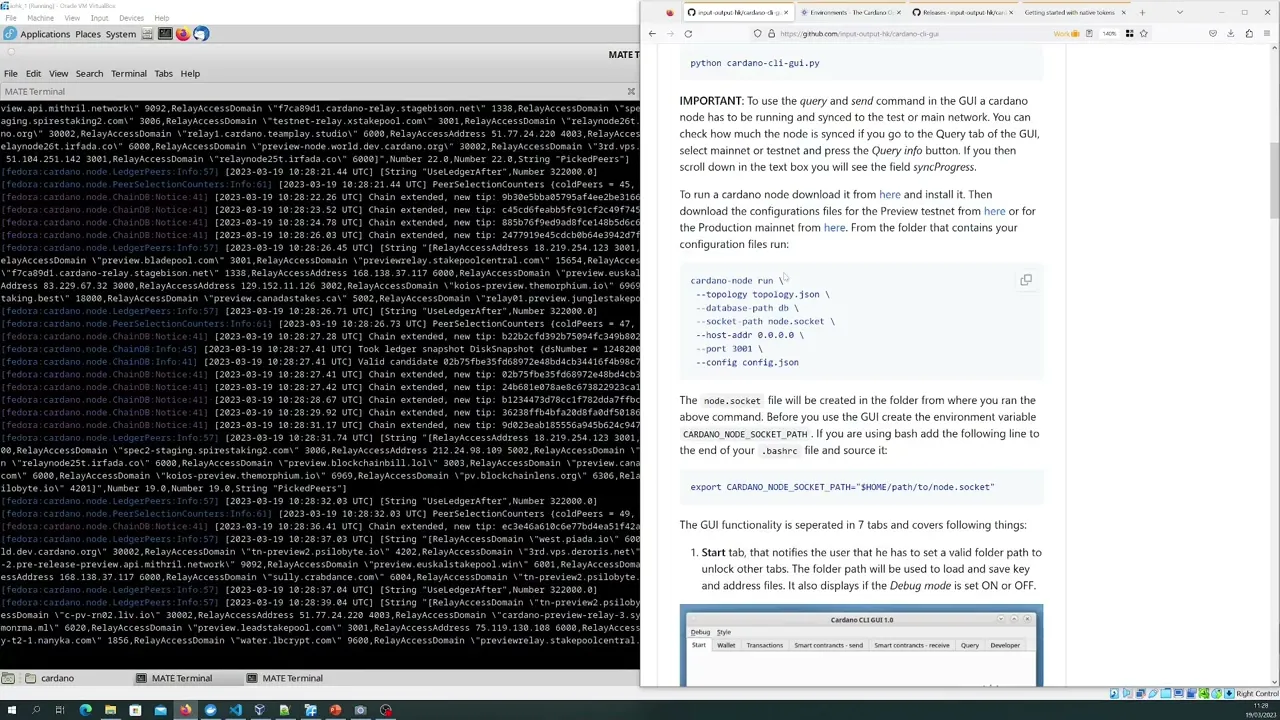
Task: View site information via the padlock icon
Action: (x=772, y=33)
